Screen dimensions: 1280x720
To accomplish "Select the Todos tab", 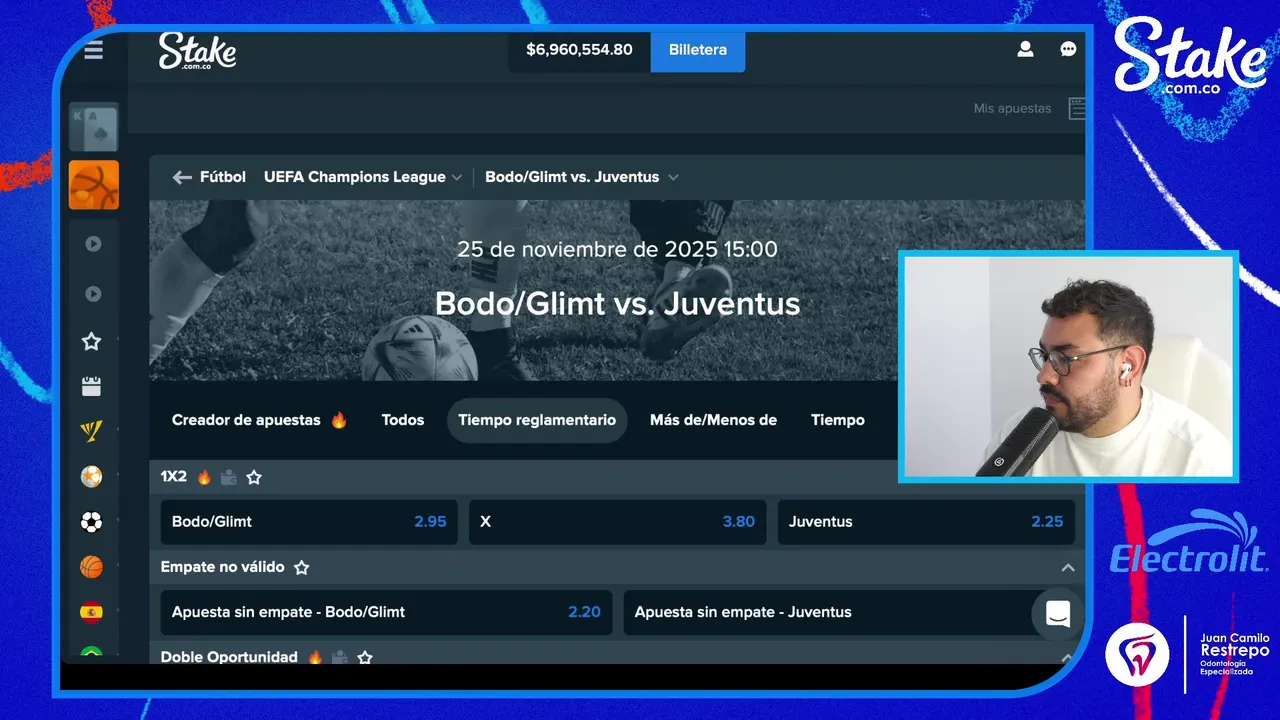I will tap(403, 420).
